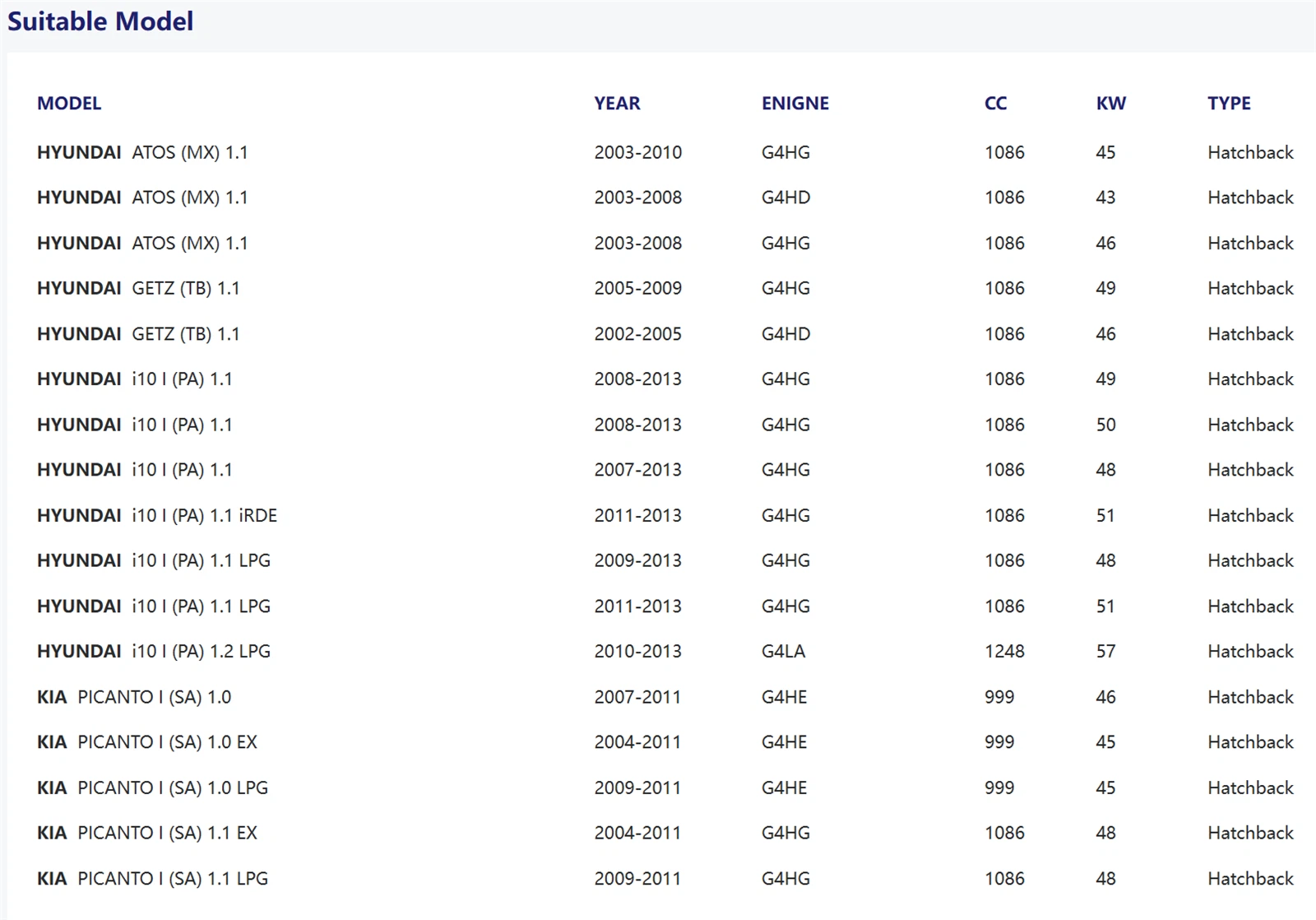Select model 'HYUNDAI ATOS (MX) 1.1' dated 2003-2010

pos(142,152)
